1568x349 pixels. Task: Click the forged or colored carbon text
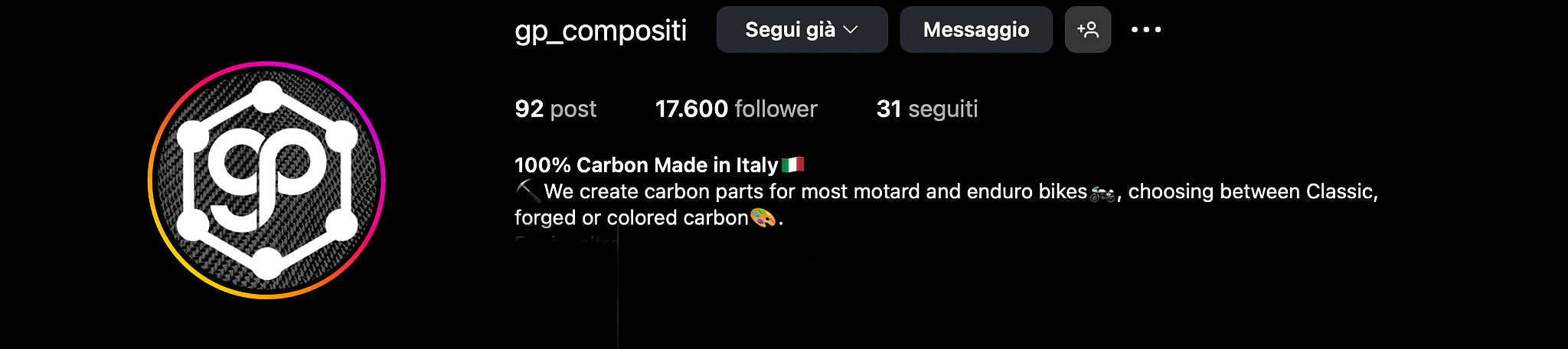click(x=631, y=218)
